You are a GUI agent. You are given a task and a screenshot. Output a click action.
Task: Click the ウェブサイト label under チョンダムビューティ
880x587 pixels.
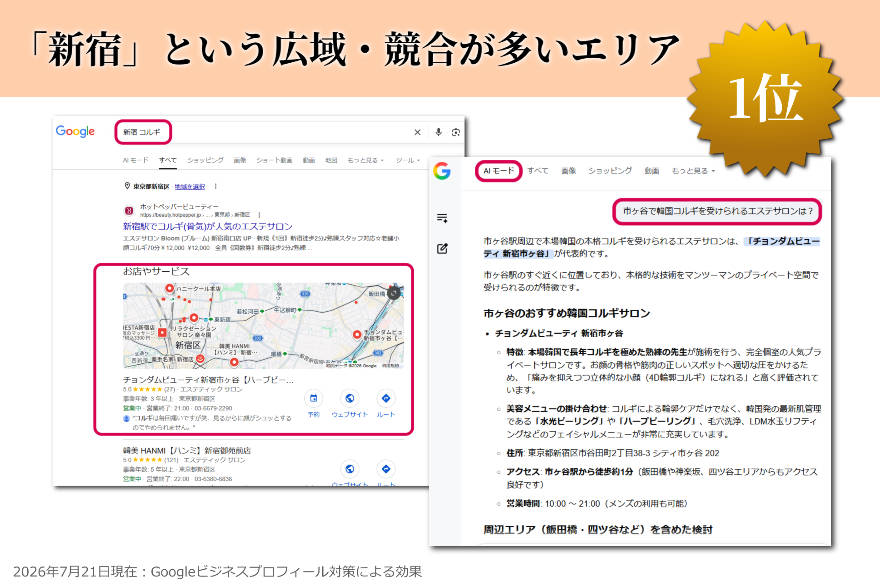pyautogui.click(x=350, y=415)
